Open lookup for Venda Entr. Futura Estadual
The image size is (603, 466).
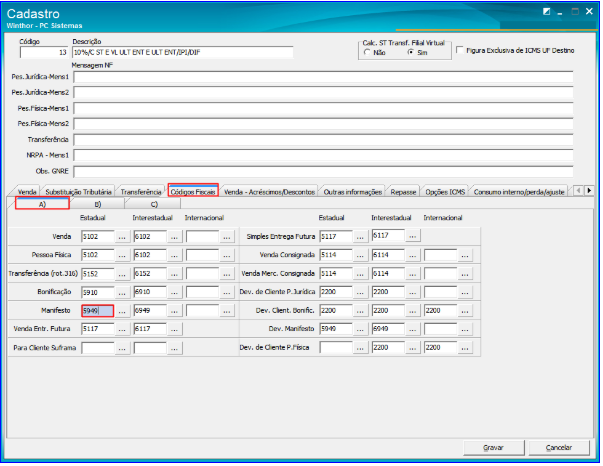pyautogui.click(x=122, y=329)
